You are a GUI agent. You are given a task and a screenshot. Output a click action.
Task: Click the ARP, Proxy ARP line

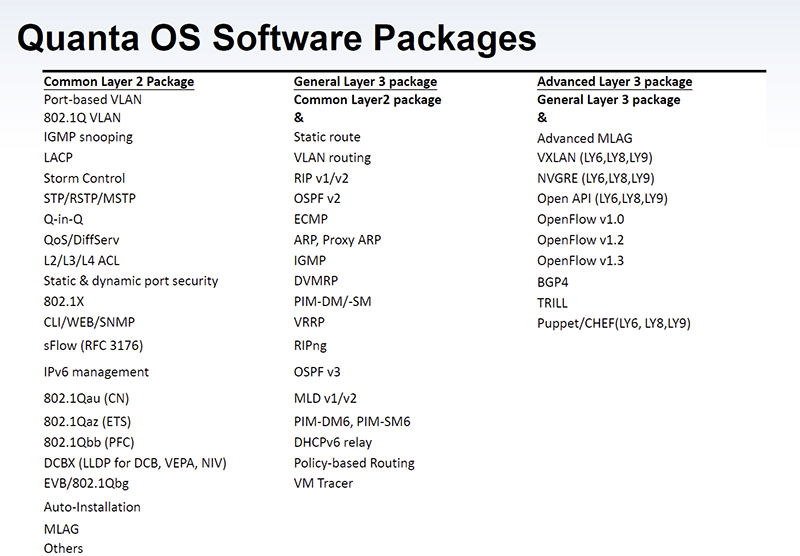pos(337,240)
